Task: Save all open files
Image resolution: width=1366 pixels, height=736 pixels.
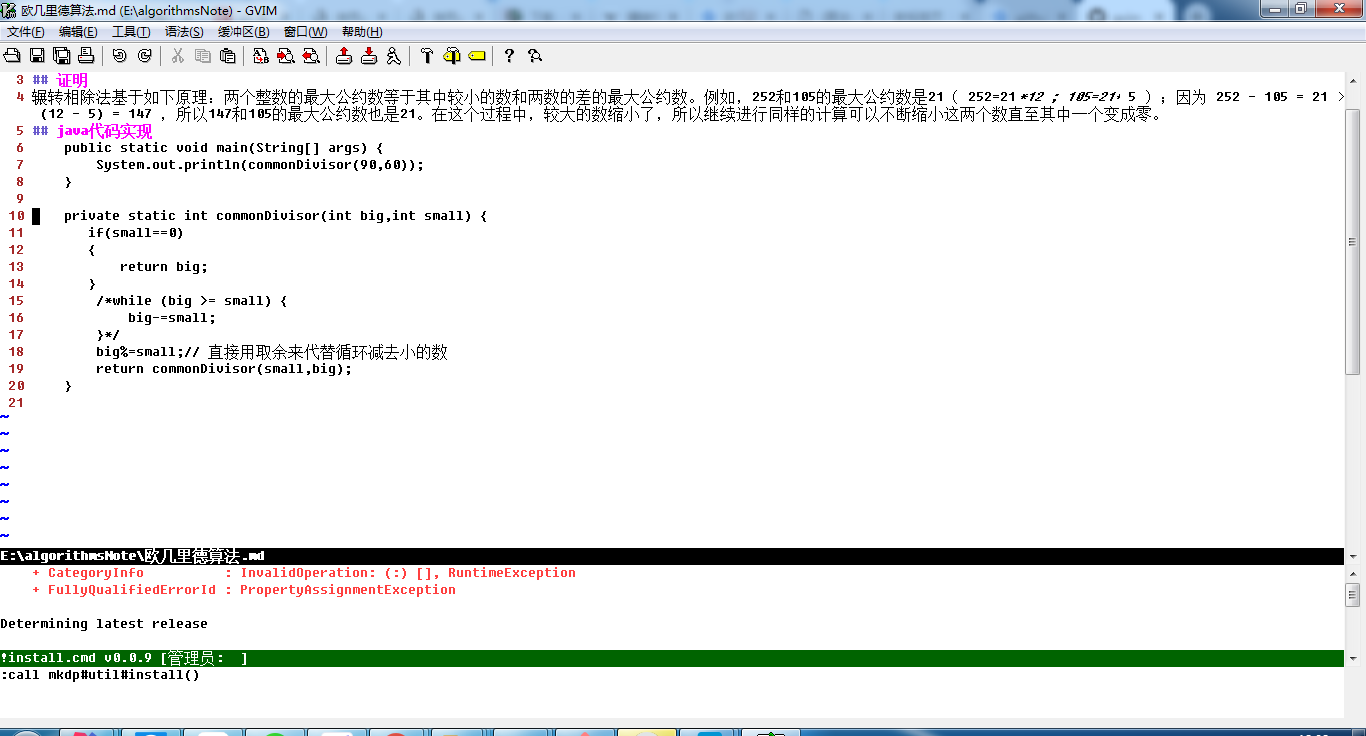Action: 61,56
